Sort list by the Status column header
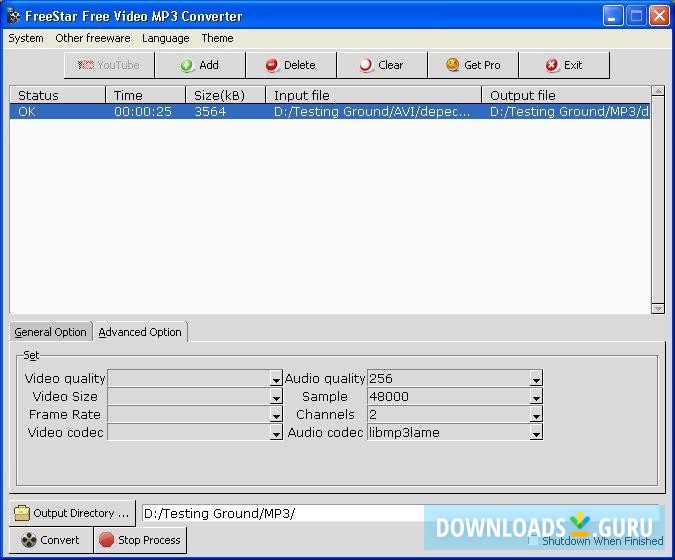The width and height of the screenshot is (675, 560). [57, 95]
